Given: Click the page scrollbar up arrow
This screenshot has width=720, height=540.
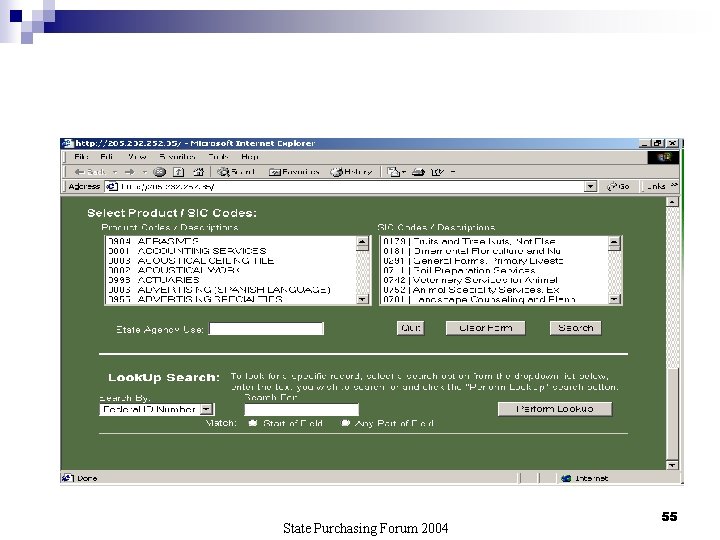Looking at the screenshot, I should (672, 202).
